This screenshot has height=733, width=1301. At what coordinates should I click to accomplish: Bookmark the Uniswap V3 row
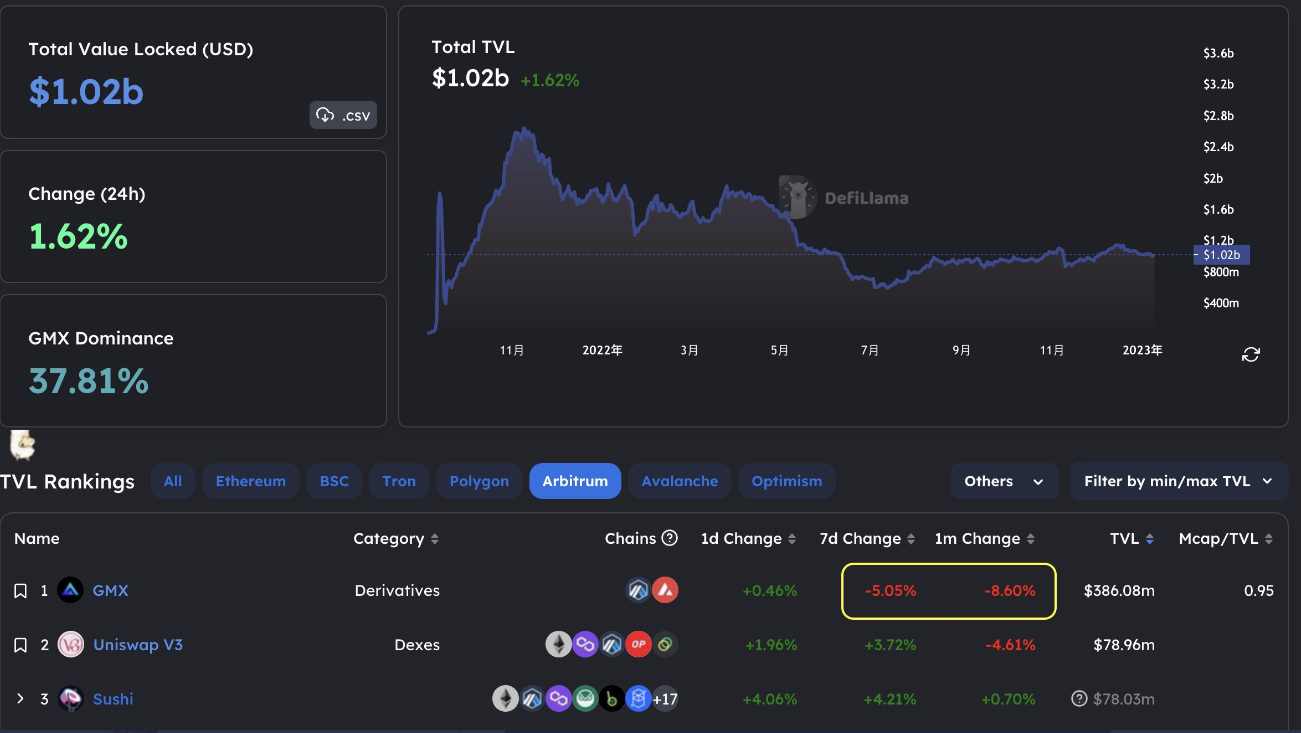[20, 645]
